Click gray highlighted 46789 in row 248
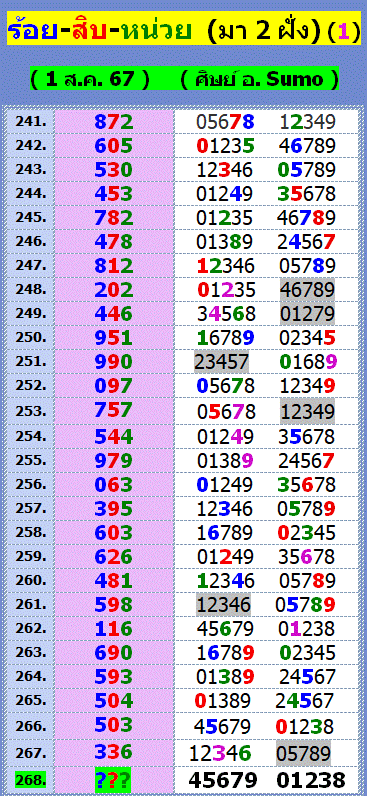Viewport: 367px width, 796px height. (x=307, y=290)
